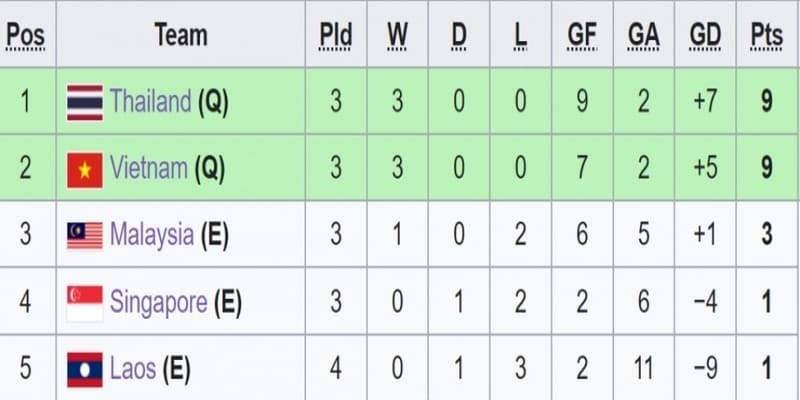
Task: Click the Laos flag icon
Action: coord(85,370)
